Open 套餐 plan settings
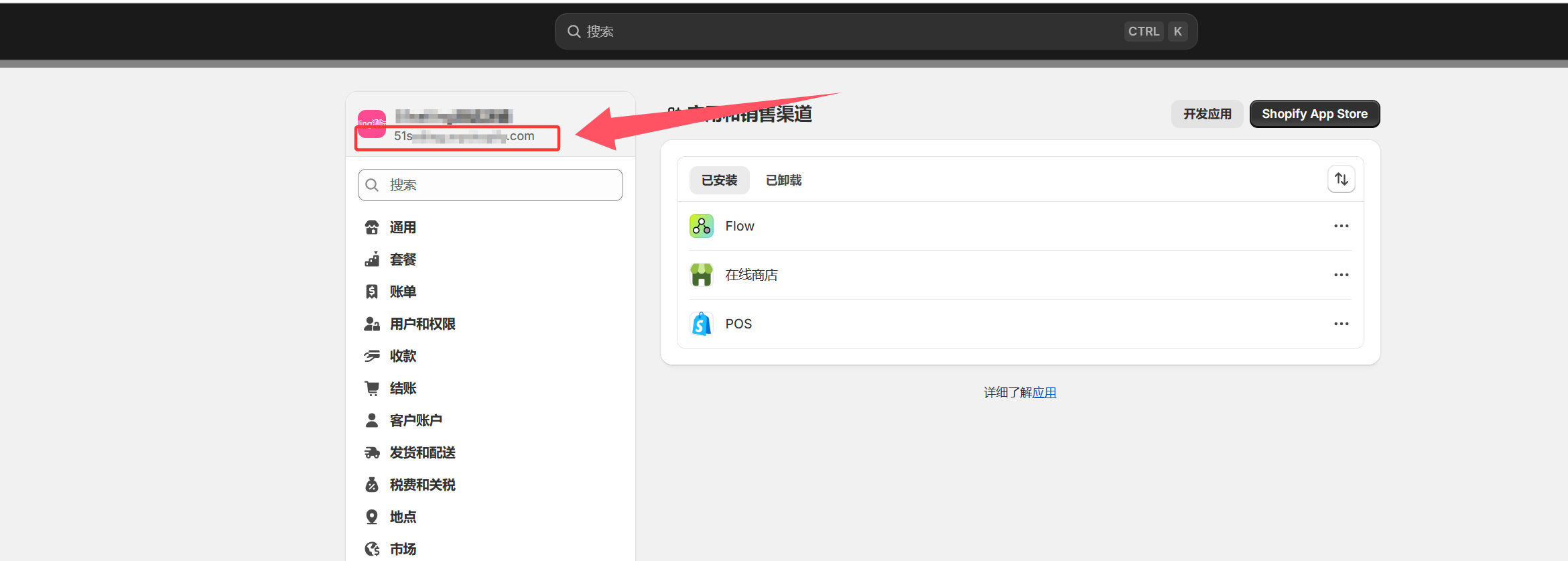This screenshot has width=1568, height=561. tap(402, 260)
